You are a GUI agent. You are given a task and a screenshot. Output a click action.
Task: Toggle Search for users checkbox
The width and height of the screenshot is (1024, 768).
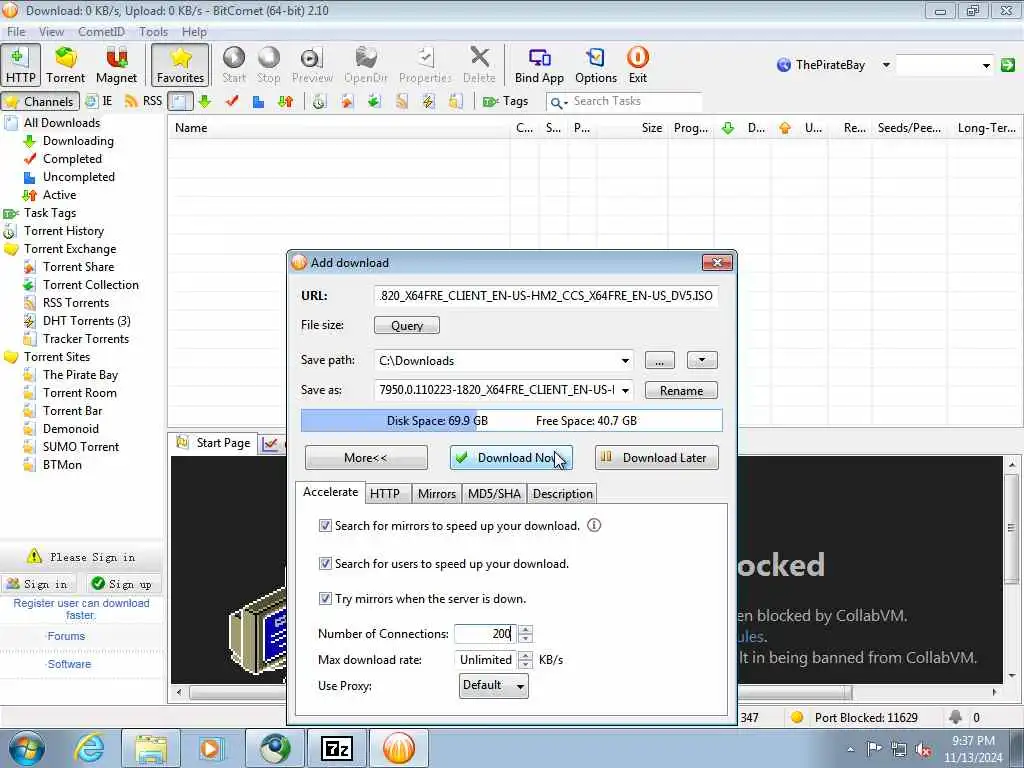pyautogui.click(x=325, y=563)
